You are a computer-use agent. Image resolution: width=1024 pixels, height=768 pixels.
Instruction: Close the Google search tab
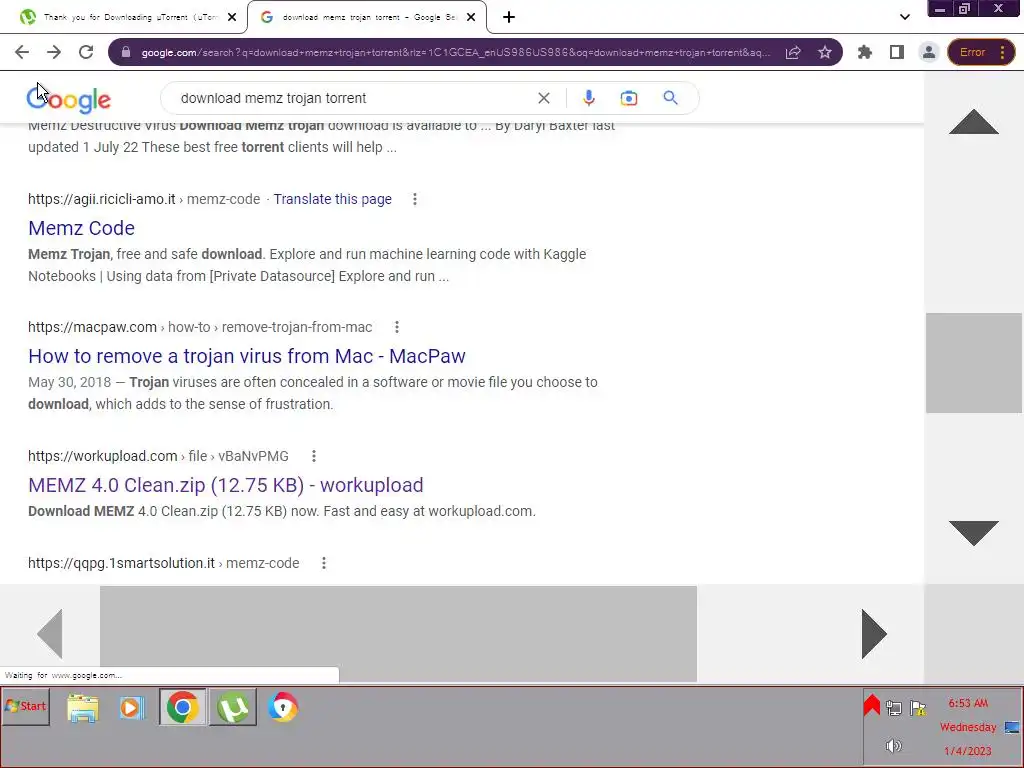point(471,17)
